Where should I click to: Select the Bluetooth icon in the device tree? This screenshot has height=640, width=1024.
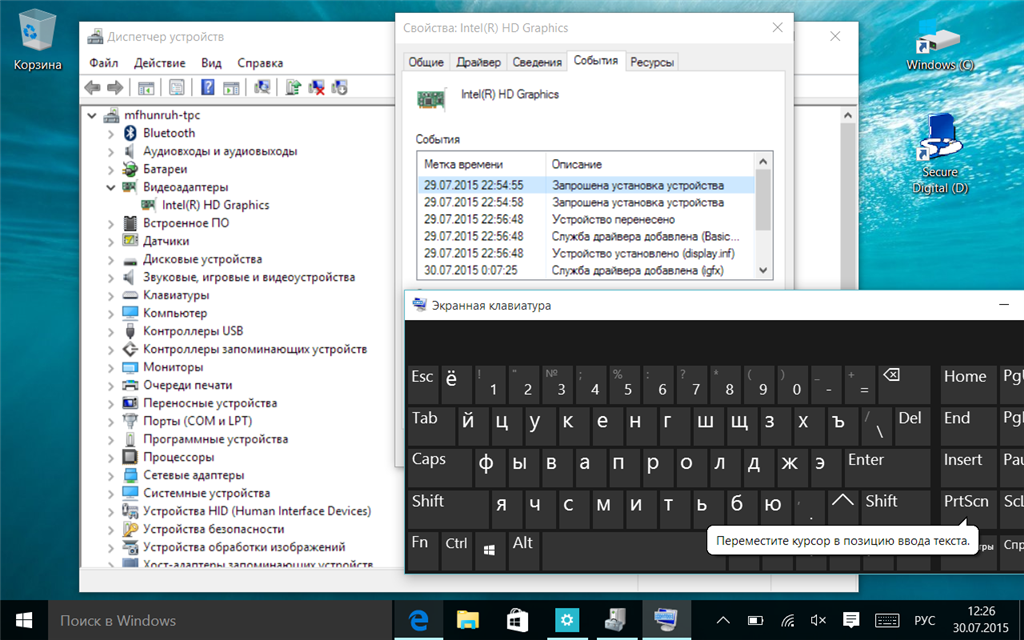[x=130, y=133]
